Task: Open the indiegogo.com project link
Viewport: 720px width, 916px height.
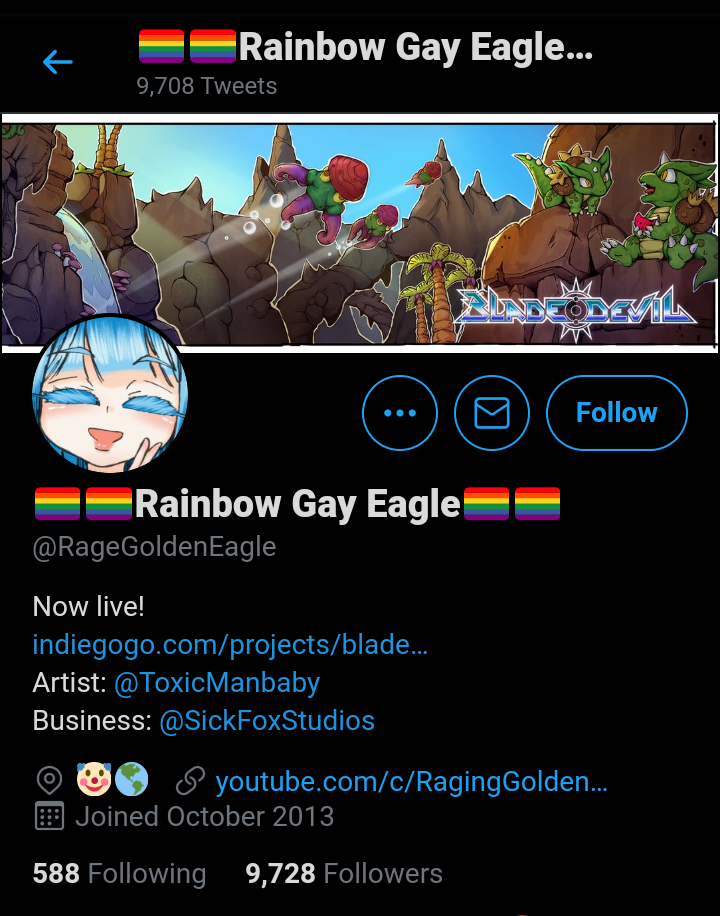Action: point(230,644)
